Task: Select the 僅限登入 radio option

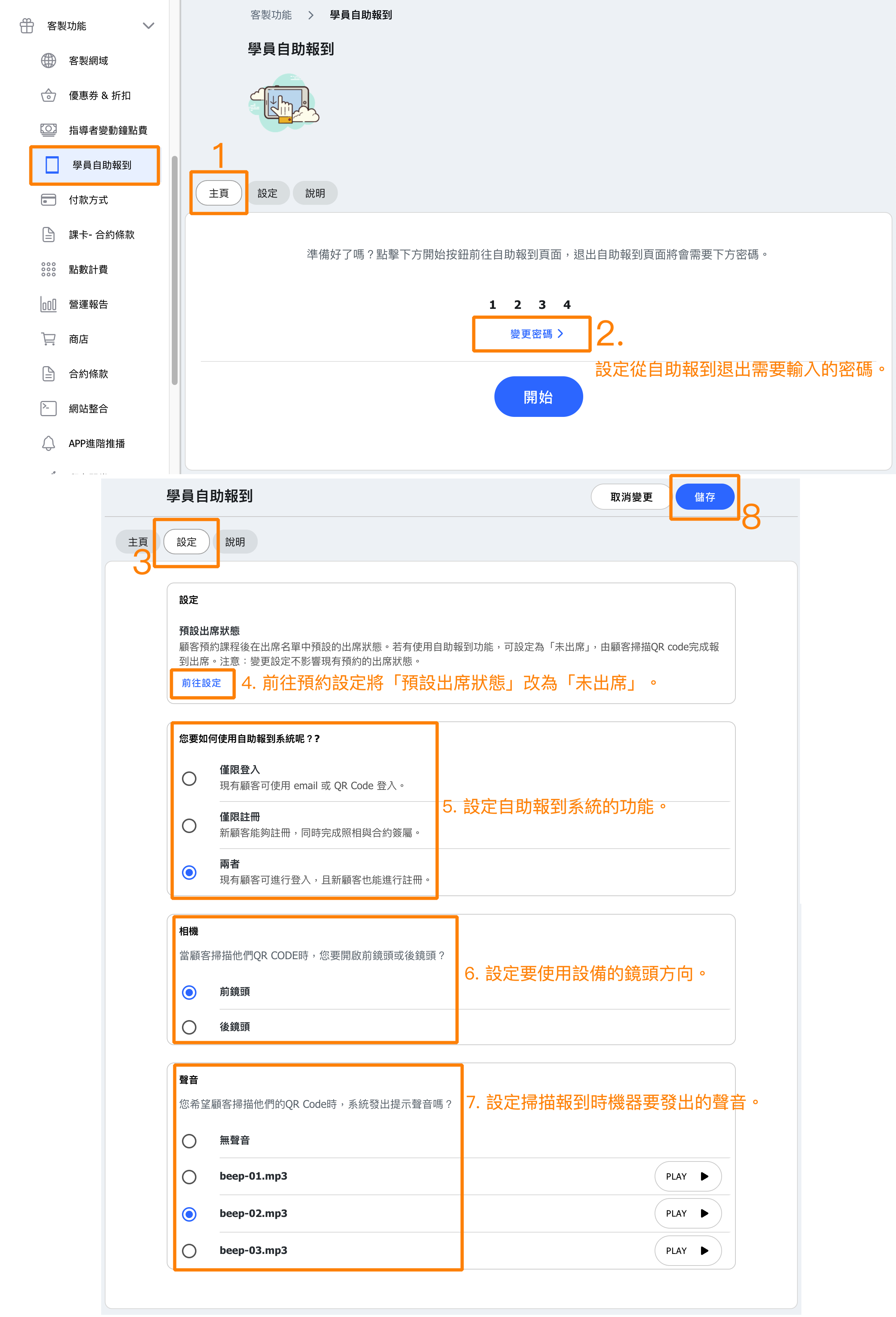Action: tap(189, 778)
